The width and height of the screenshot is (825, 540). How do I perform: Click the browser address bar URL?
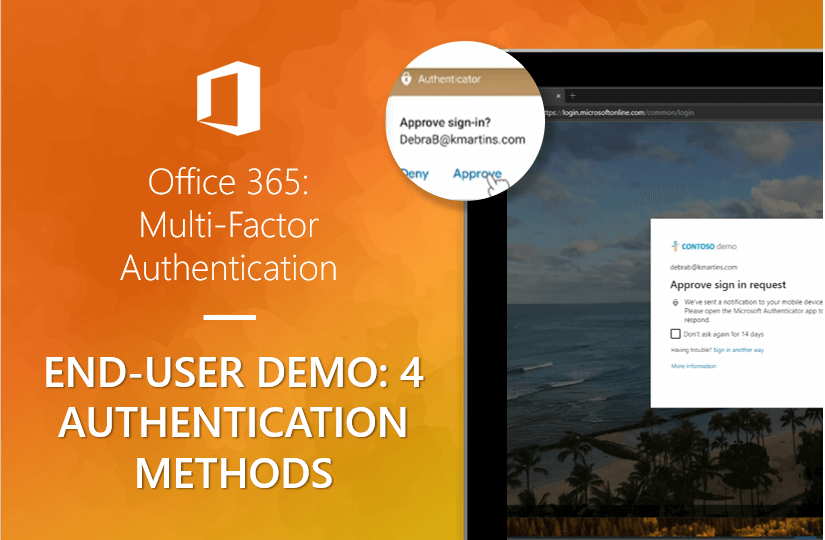click(x=619, y=113)
